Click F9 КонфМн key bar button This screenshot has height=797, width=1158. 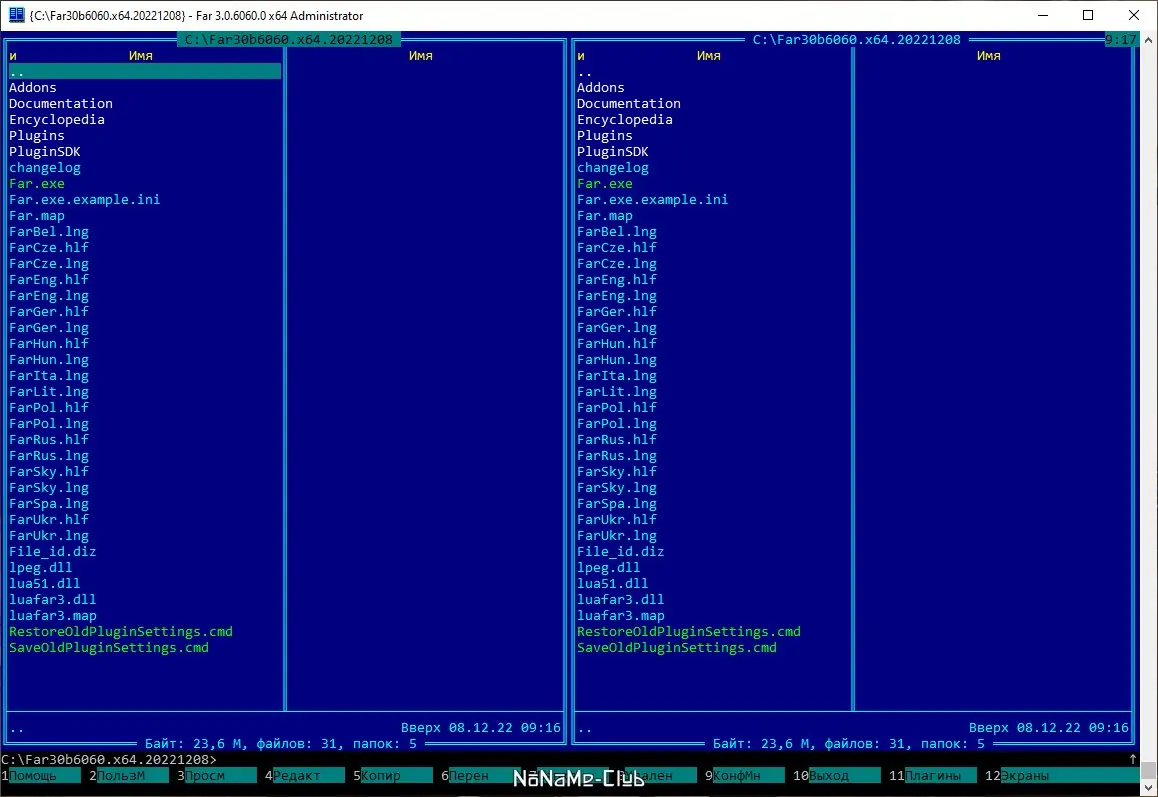click(744, 776)
